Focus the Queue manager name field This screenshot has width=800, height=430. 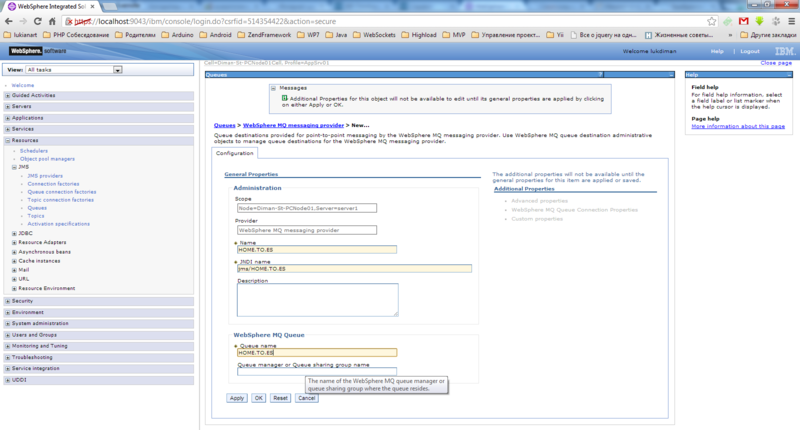point(317,372)
